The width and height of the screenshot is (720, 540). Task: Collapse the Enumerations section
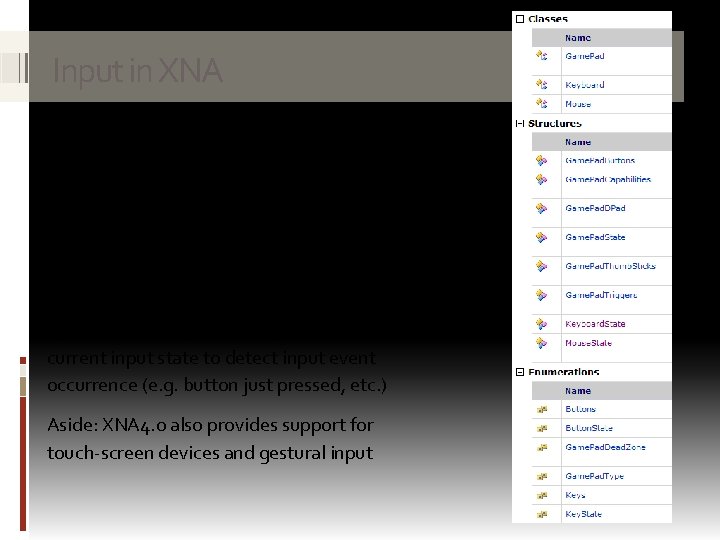(520, 372)
